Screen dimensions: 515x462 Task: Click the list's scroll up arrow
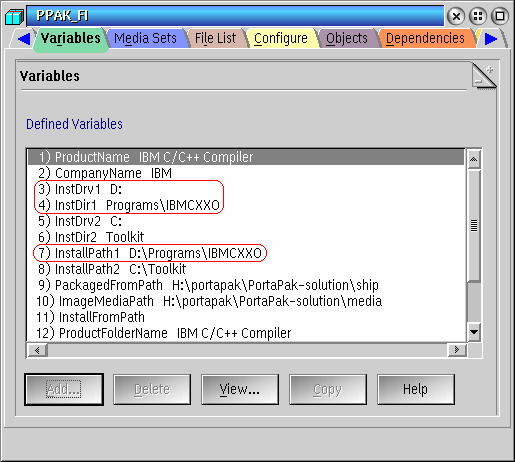pyautogui.click(x=474, y=159)
